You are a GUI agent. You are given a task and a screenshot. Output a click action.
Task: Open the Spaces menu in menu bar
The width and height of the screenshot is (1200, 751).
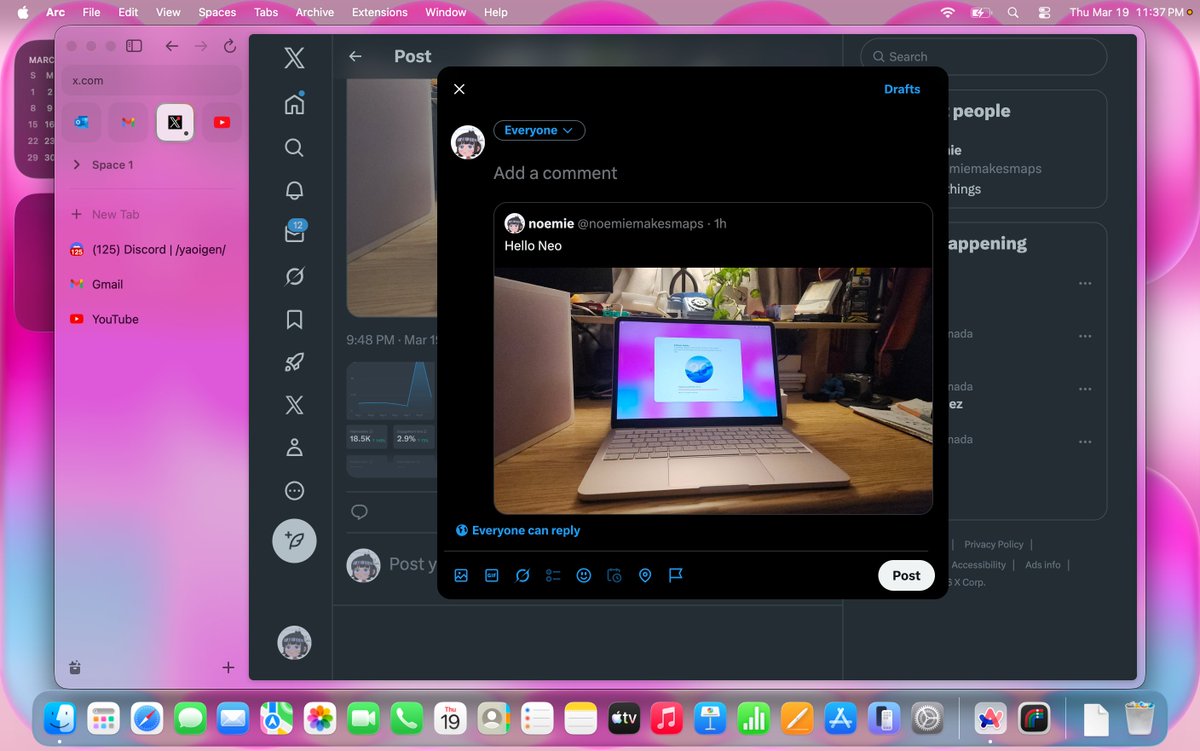[x=217, y=12]
